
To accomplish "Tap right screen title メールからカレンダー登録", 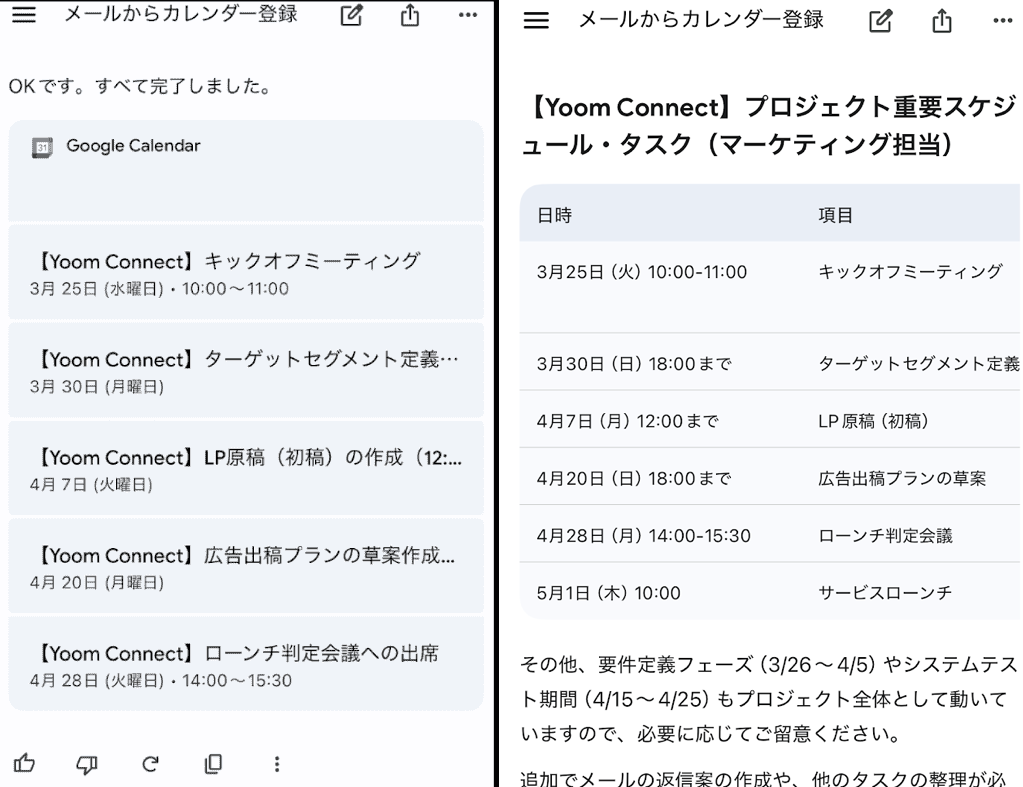I will coord(701,20).
